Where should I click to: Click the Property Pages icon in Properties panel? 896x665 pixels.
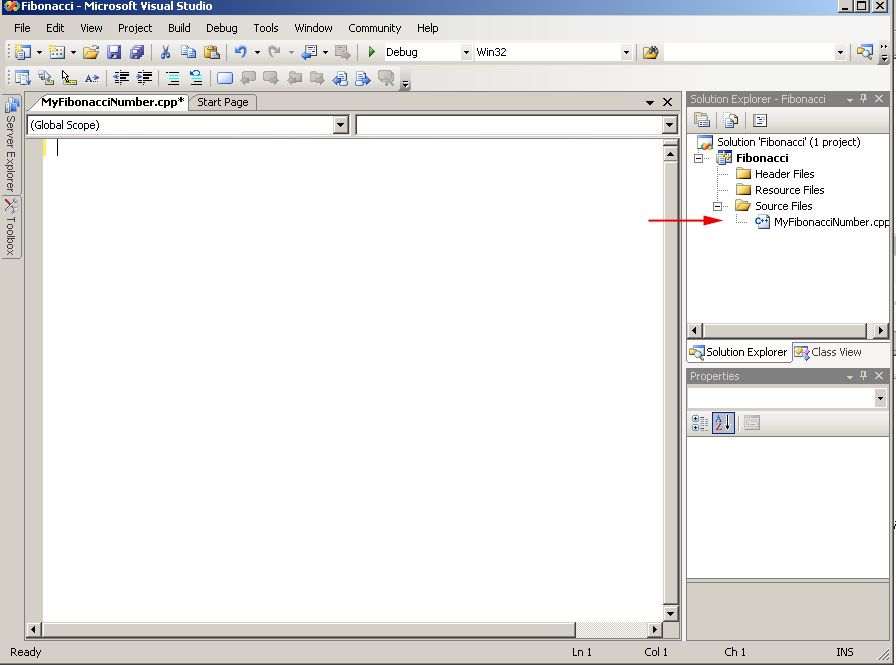[752, 423]
